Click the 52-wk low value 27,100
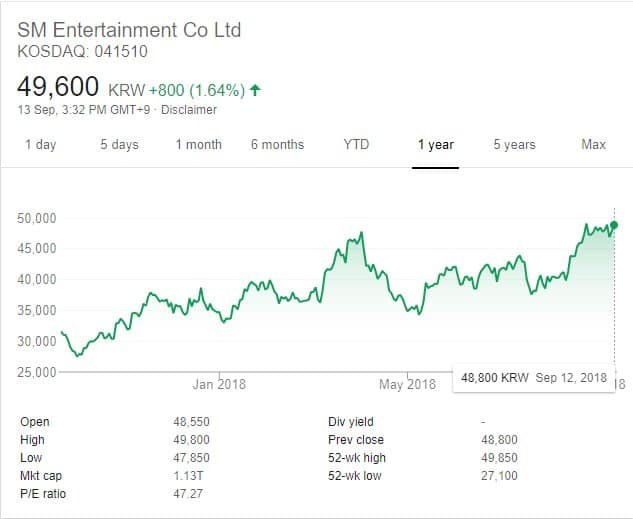The height and width of the screenshot is (519, 633). click(x=499, y=476)
